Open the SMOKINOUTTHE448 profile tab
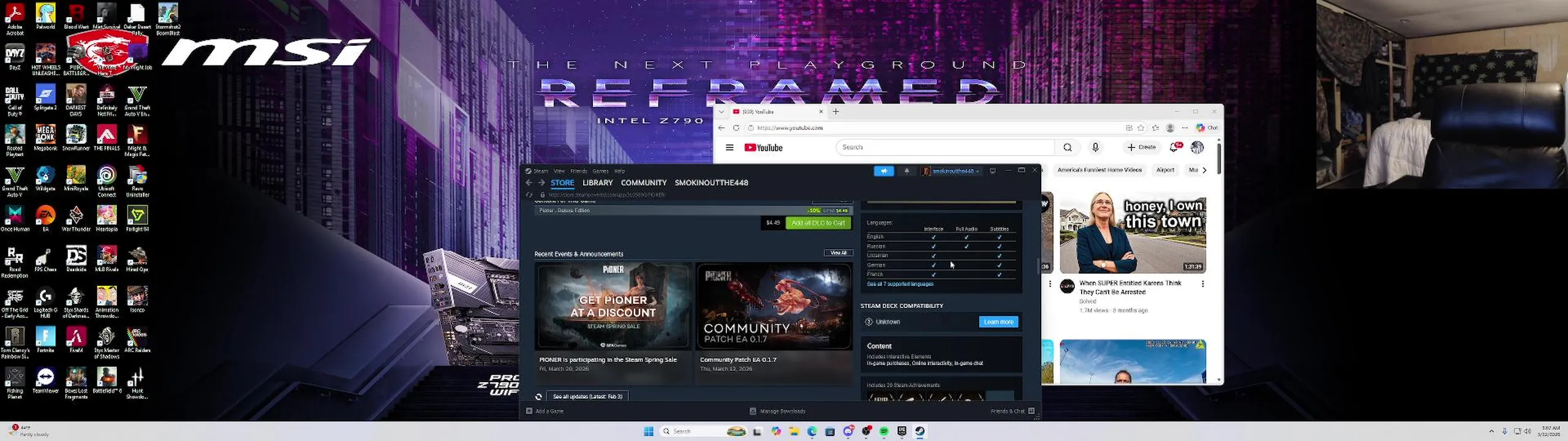The width and height of the screenshot is (1568, 441). [711, 183]
